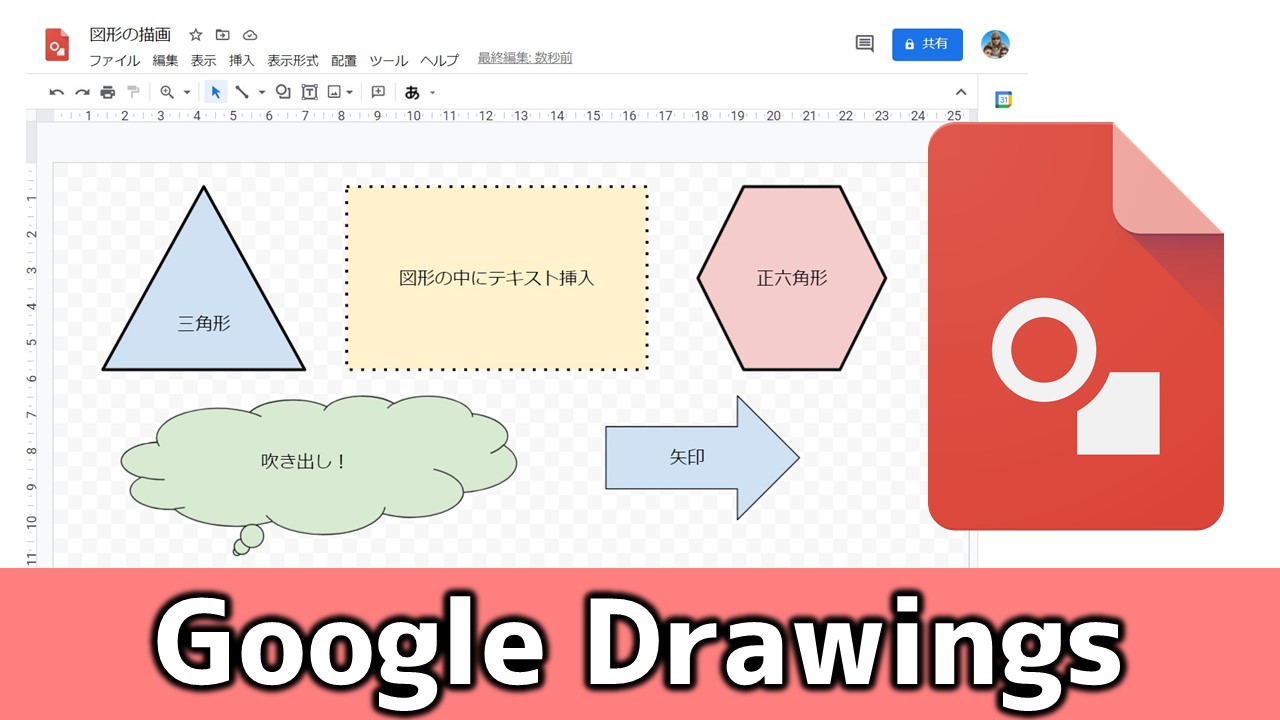Open the 編集 menu

(165, 60)
